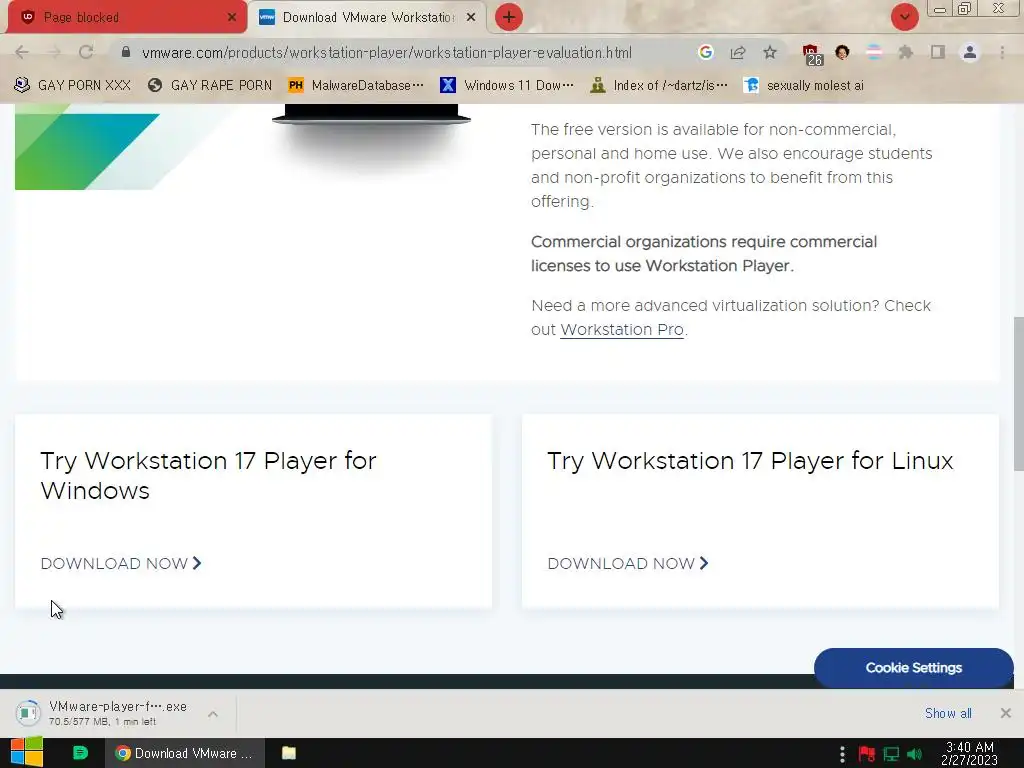
Task: Open Cookie Settings
Action: (914, 667)
